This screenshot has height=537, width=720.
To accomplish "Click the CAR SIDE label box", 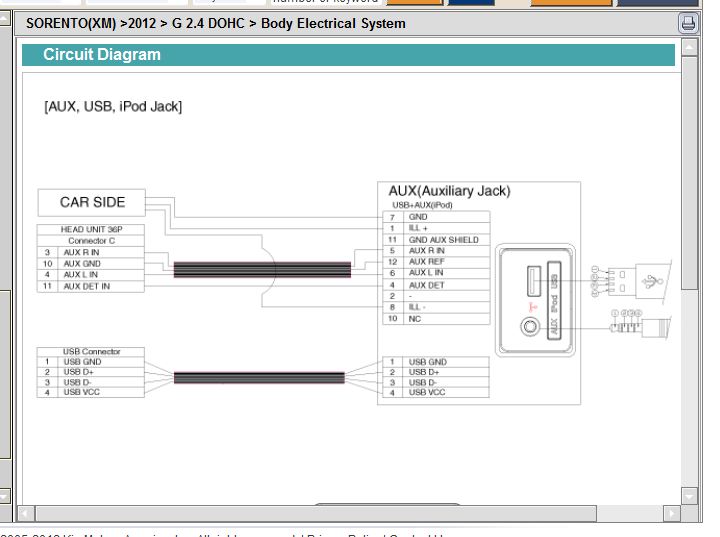I will click(x=92, y=203).
